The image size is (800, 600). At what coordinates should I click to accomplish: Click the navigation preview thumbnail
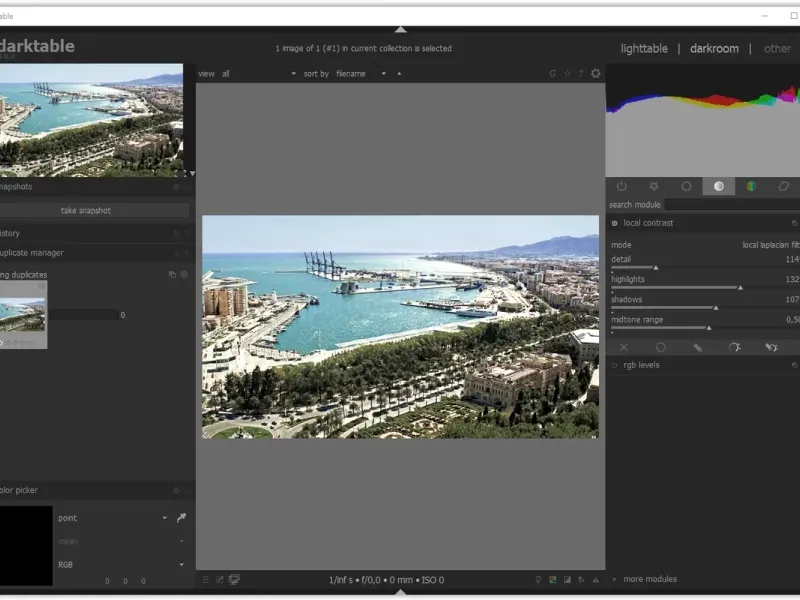(x=91, y=120)
